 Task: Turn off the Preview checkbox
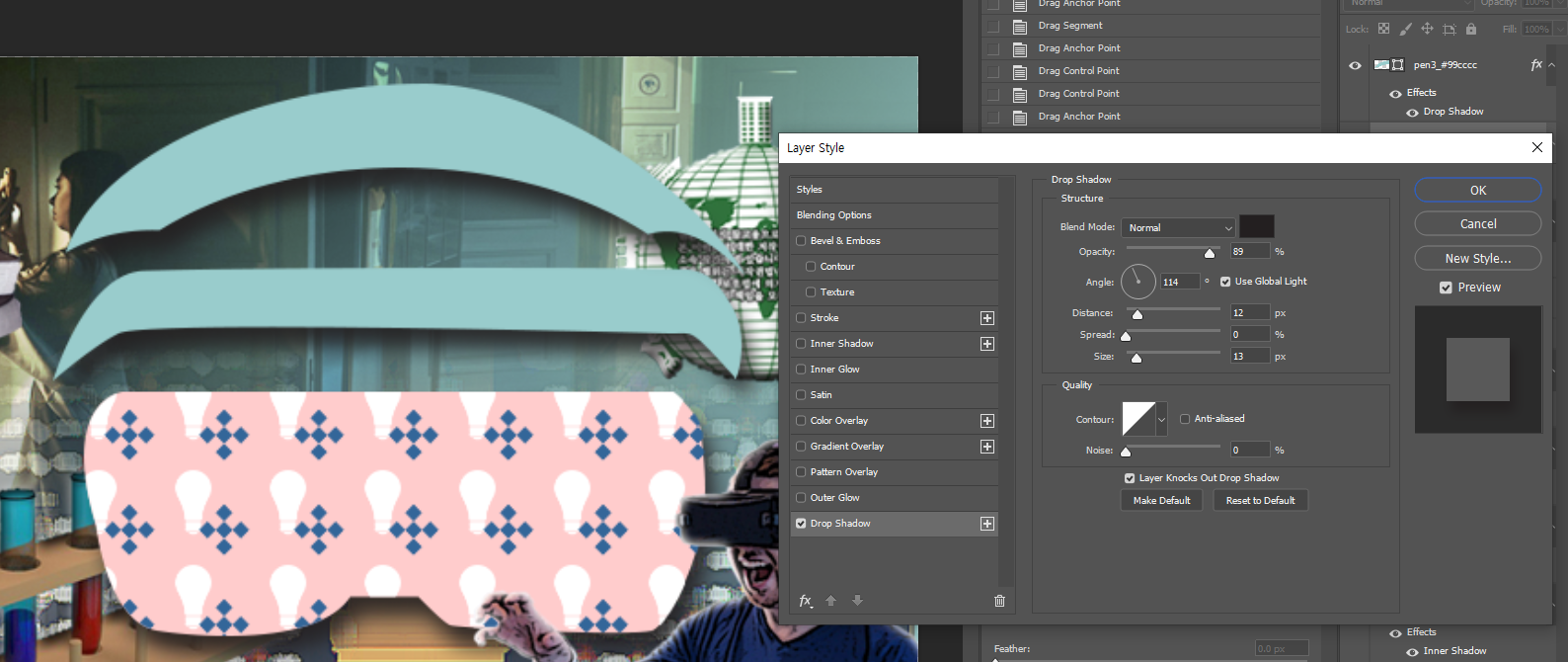(x=1446, y=288)
